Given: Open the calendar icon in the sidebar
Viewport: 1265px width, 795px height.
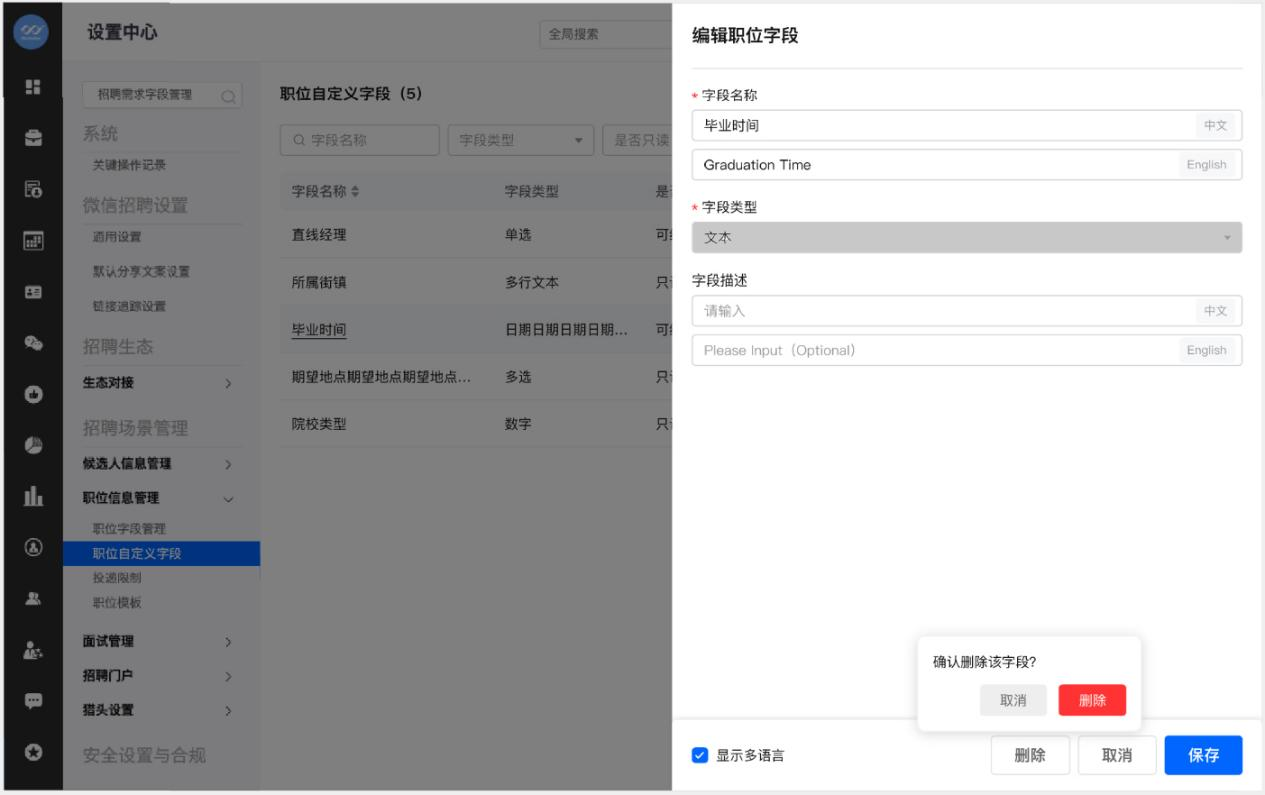Looking at the screenshot, I should point(31,240).
